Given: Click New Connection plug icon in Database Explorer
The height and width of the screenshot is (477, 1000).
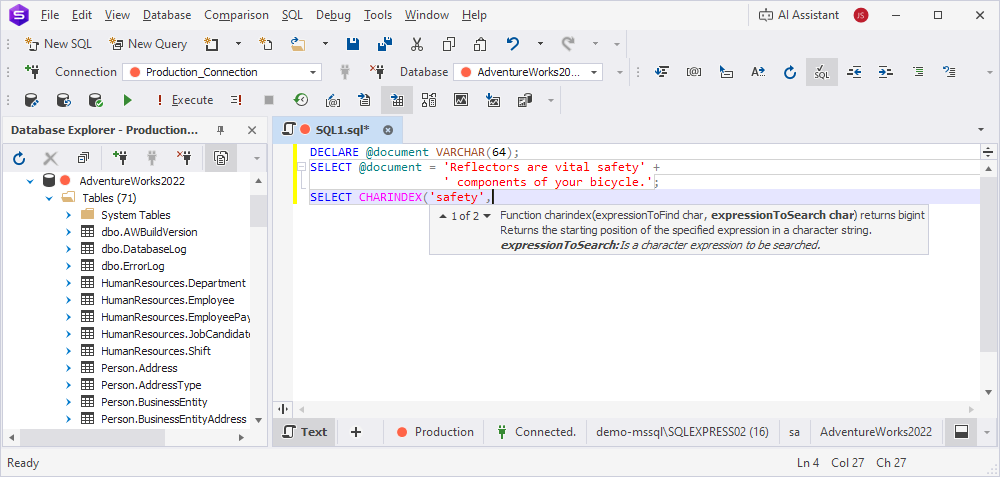Looking at the screenshot, I should pos(120,158).
